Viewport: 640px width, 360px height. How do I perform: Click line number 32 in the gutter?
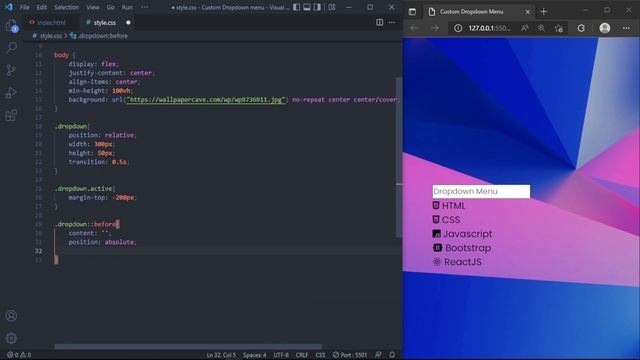point(38,251)
